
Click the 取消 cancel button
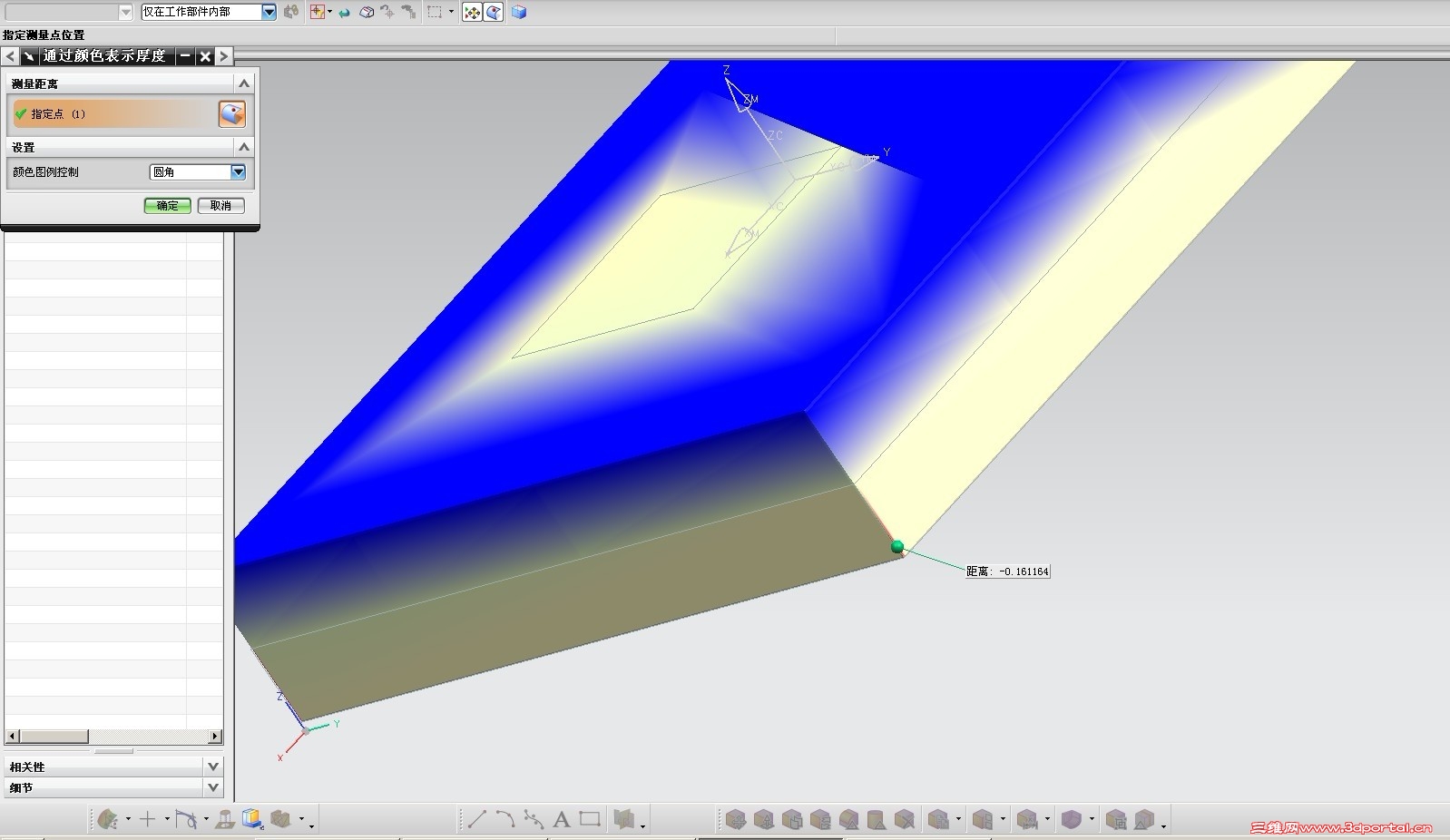tap(220, 206)
